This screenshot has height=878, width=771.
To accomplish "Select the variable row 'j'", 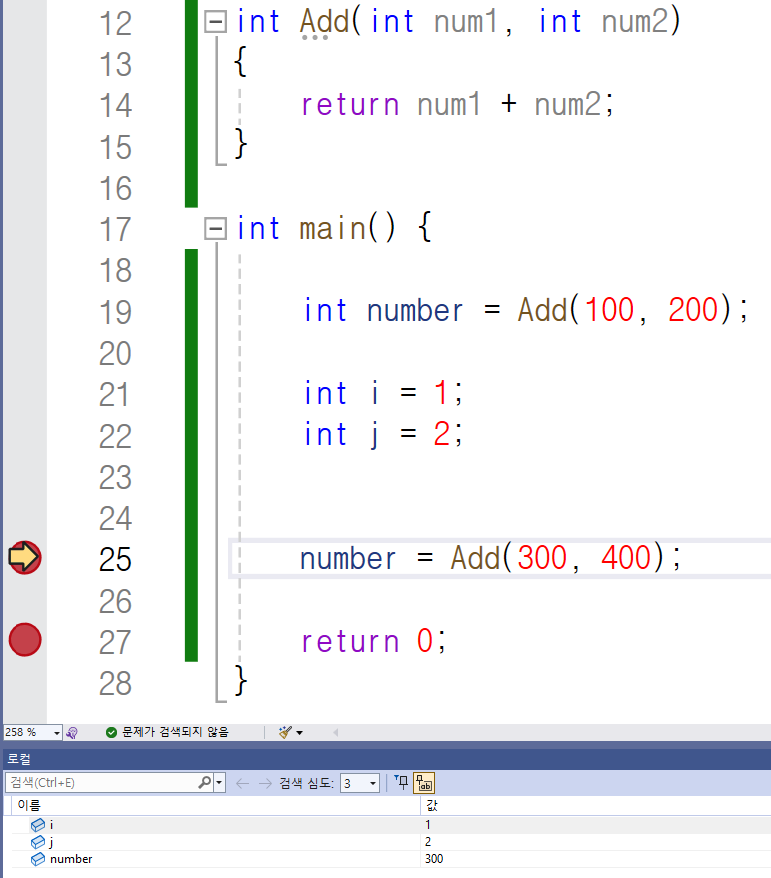I will (391, 842).
